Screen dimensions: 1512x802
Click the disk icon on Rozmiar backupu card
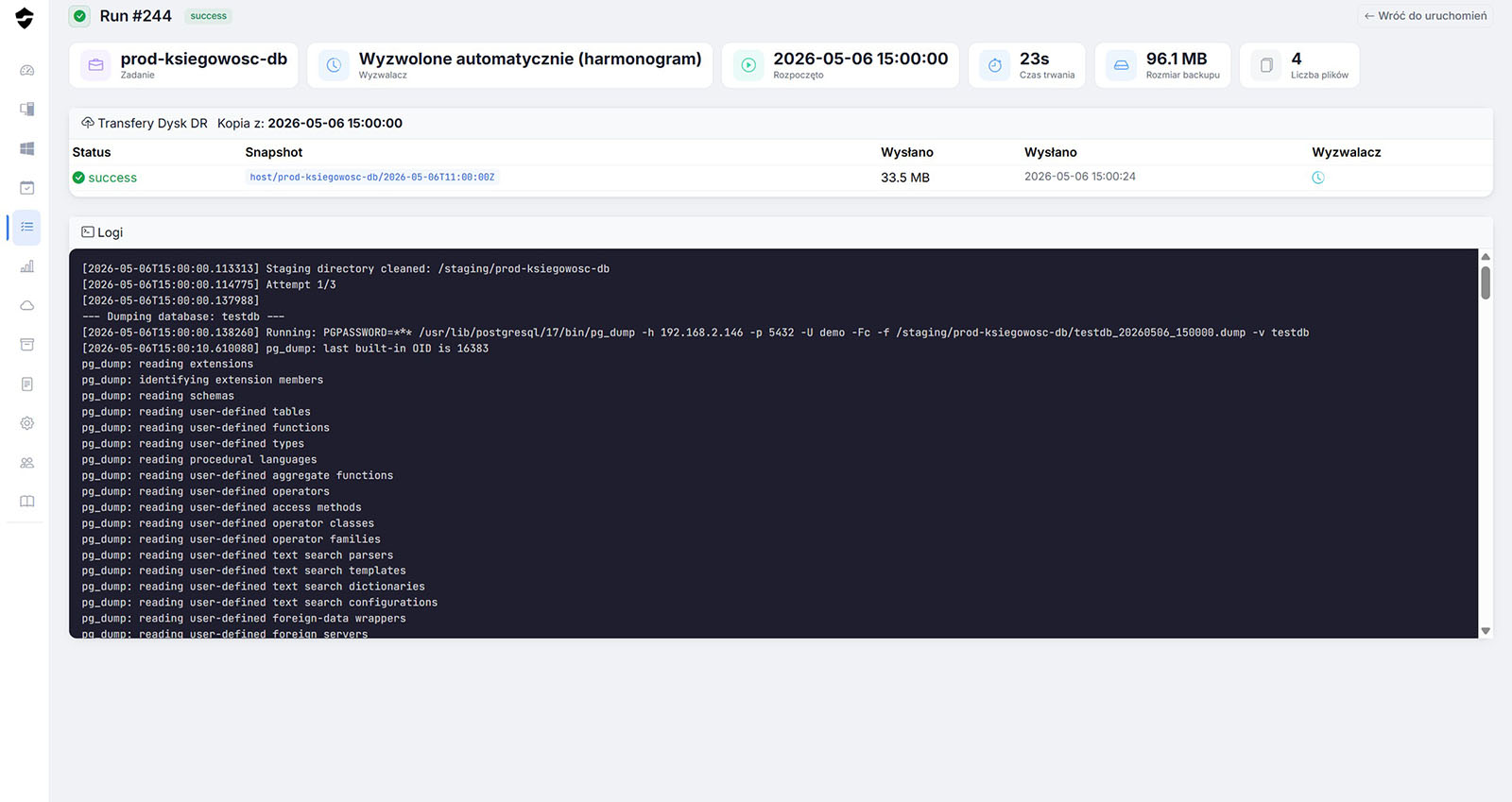1122,65
